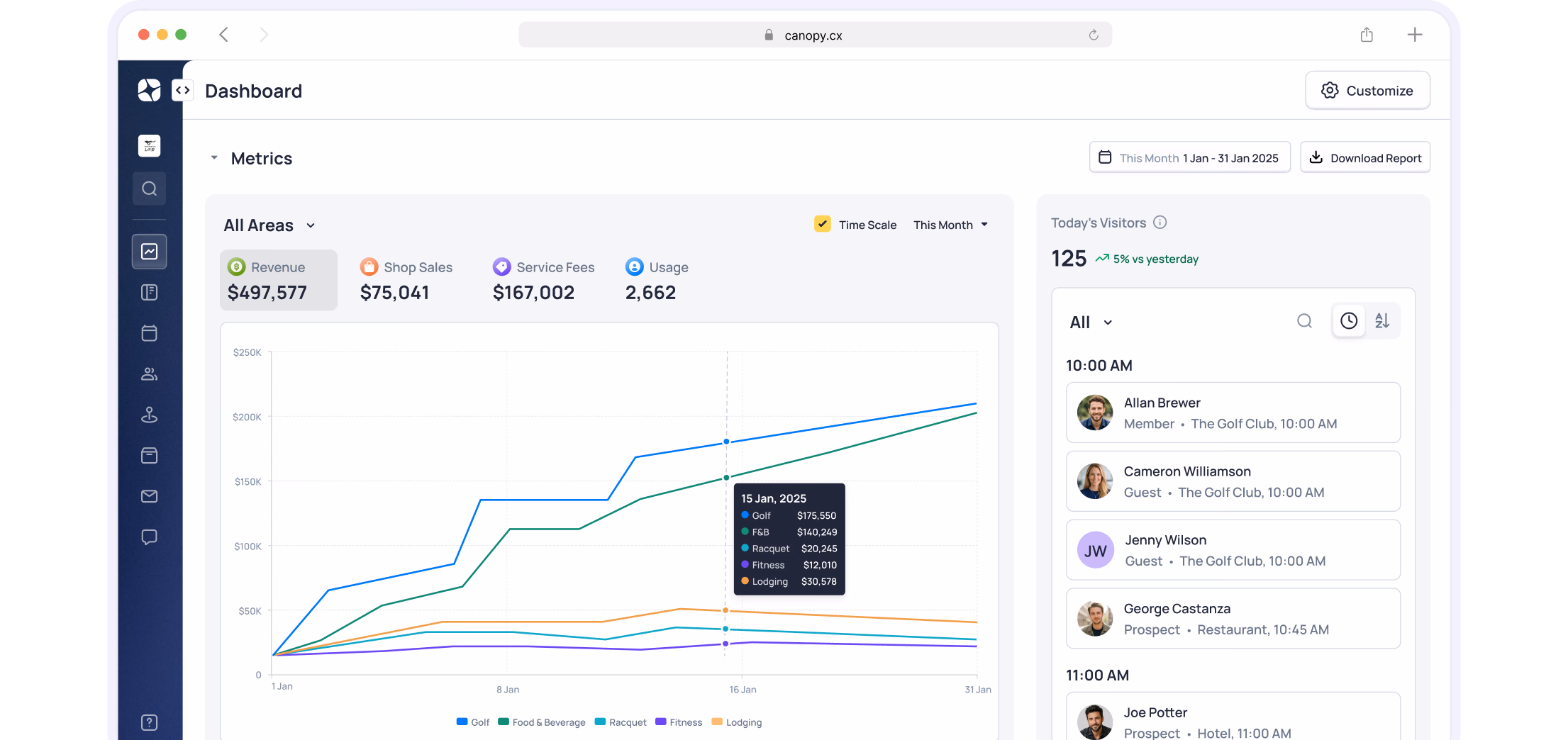Toggle Fitness series in chart legend
The height and width of the screenshot is (740, 1568).
pos(679,722)
